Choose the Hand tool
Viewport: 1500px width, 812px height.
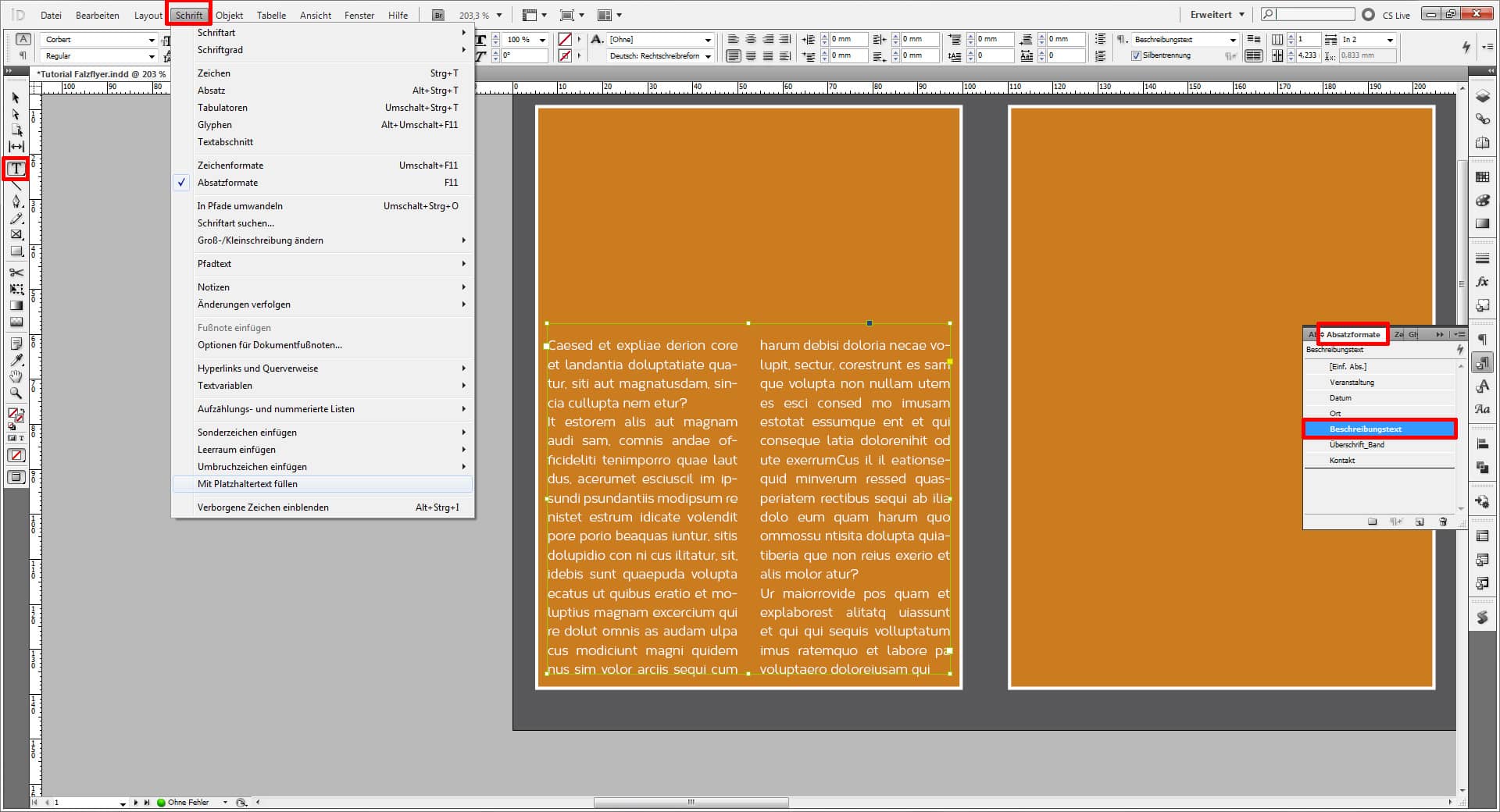16,377
